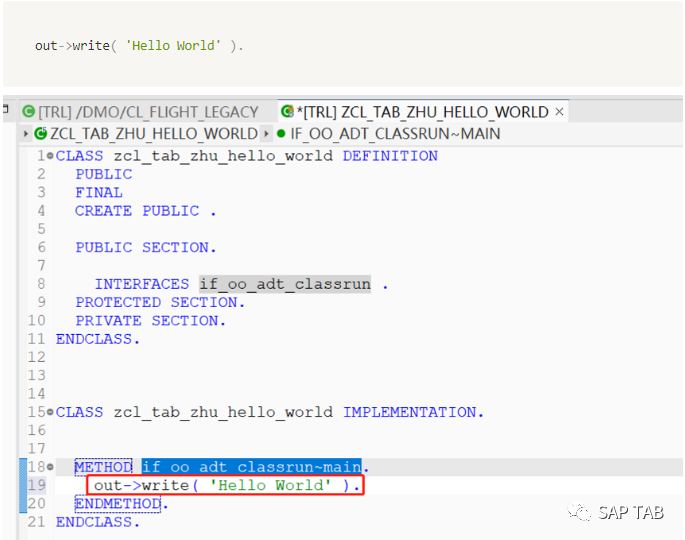Select IF_OO_ADT_CLASSRUN~MAIN in the breadcrumb
The image size is (685, 540).
[x=395, y=133]
